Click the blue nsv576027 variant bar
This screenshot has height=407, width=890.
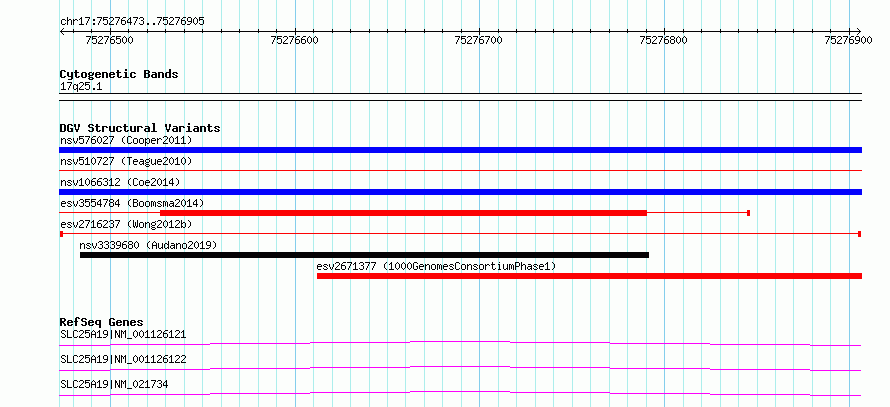pyautogui.click(x=460, y=150)
